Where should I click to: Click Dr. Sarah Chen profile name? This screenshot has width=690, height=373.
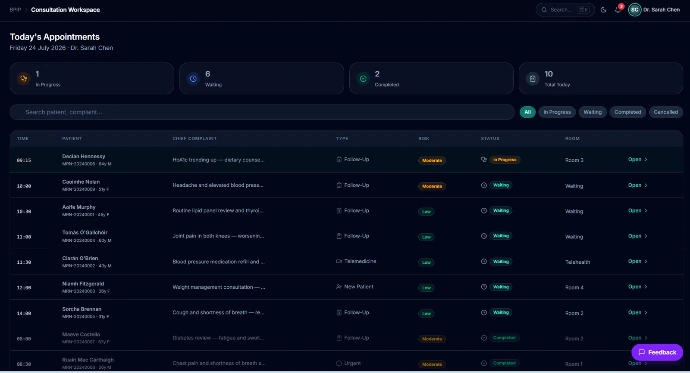[661, 10]
